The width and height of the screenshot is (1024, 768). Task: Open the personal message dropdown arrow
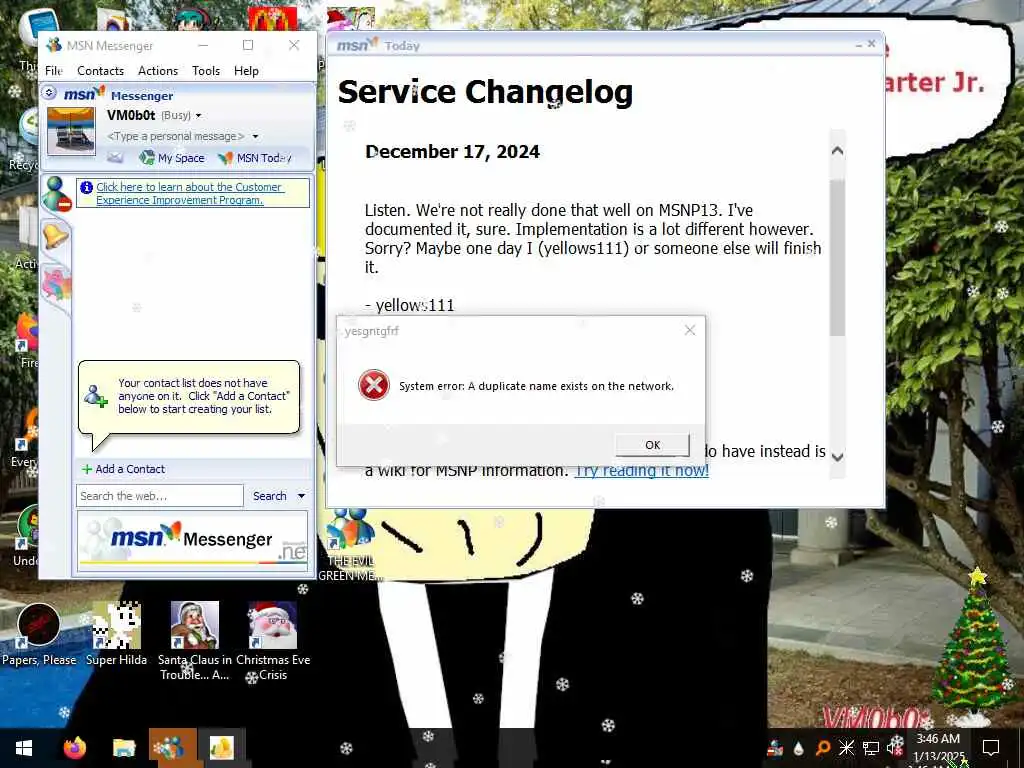point(255,136)
